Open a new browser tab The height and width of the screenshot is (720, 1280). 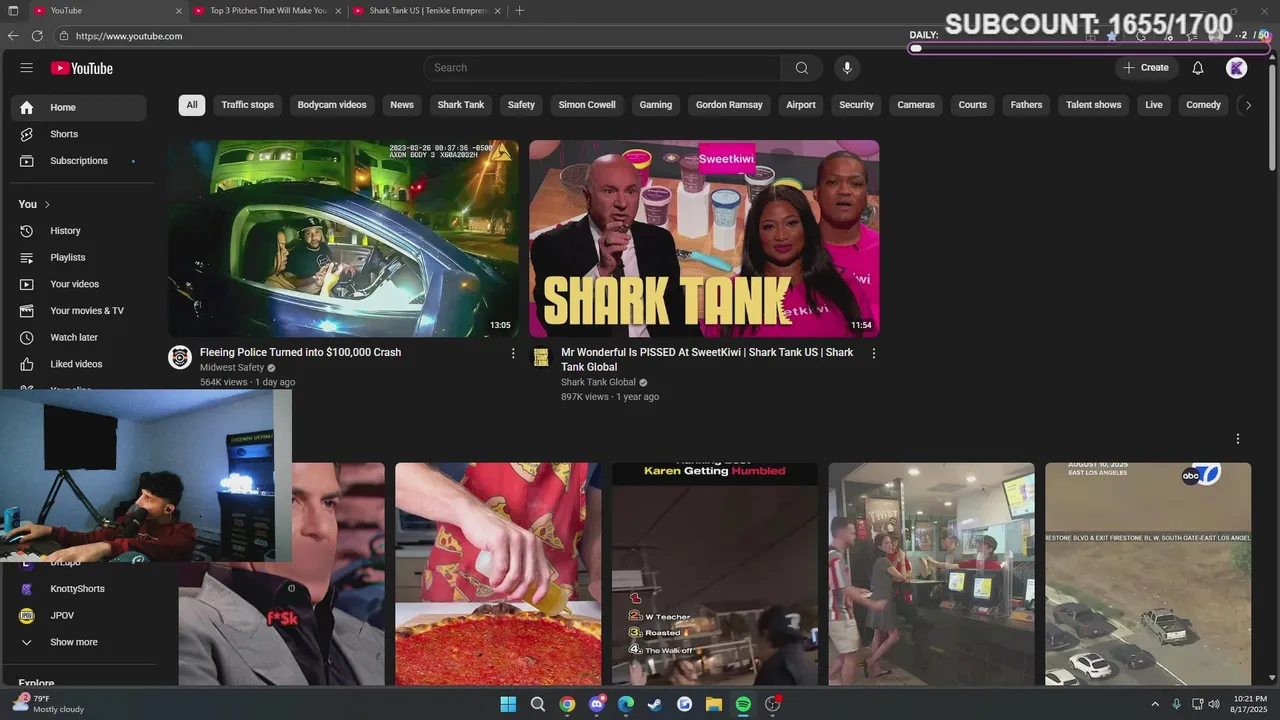coord(519,11)
